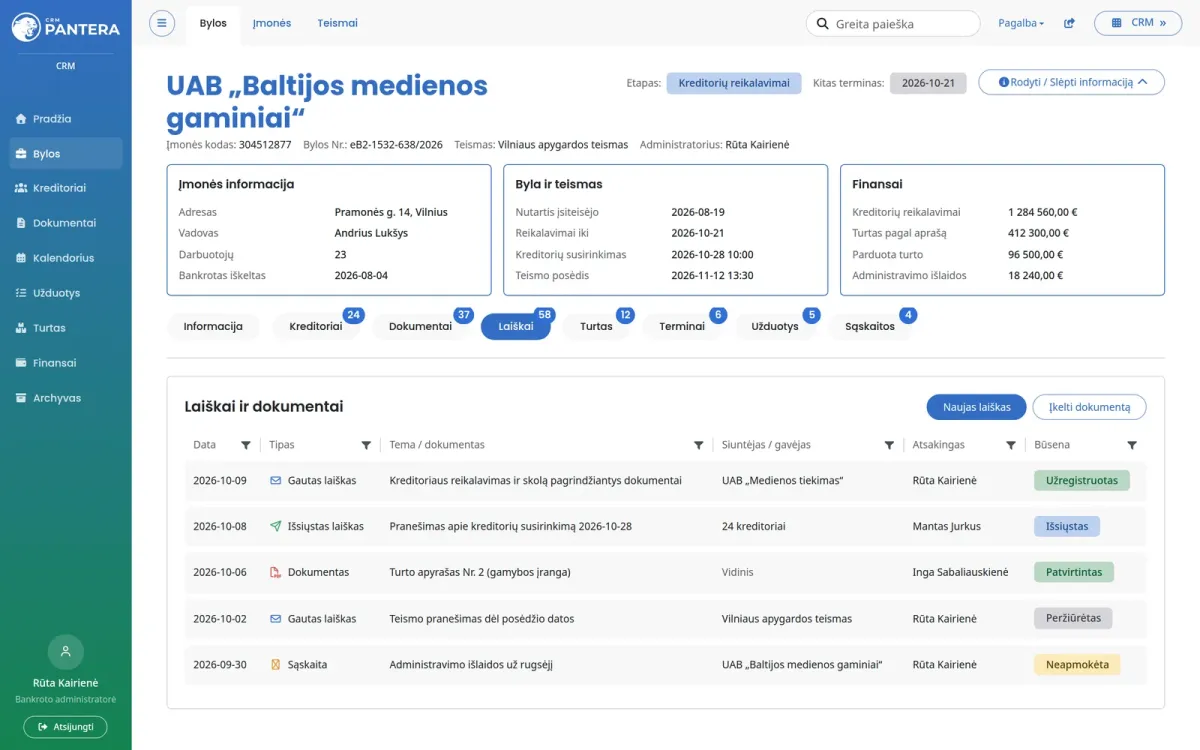Click the external link share icon
1200x750 pixels.
click(1069, 23)
